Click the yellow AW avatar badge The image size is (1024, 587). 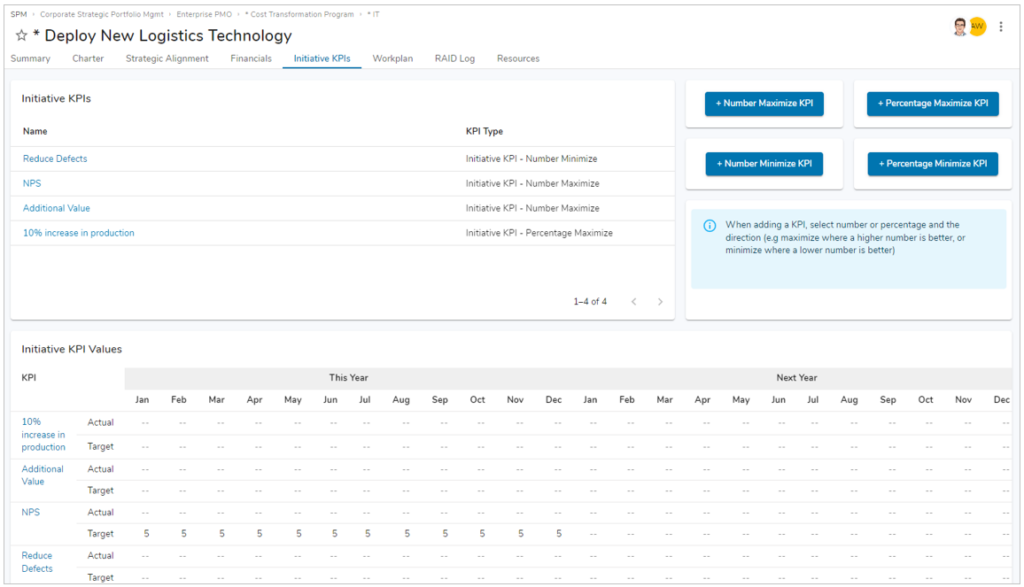977,27
